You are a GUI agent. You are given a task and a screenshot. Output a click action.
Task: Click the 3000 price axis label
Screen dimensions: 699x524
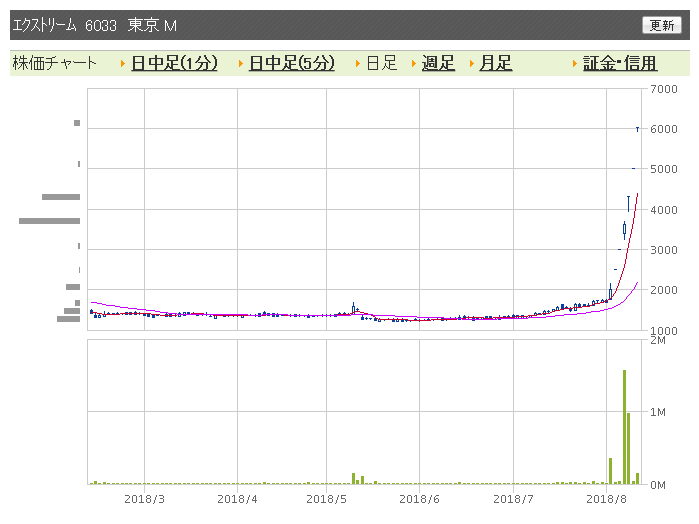[x=663, y=250]
